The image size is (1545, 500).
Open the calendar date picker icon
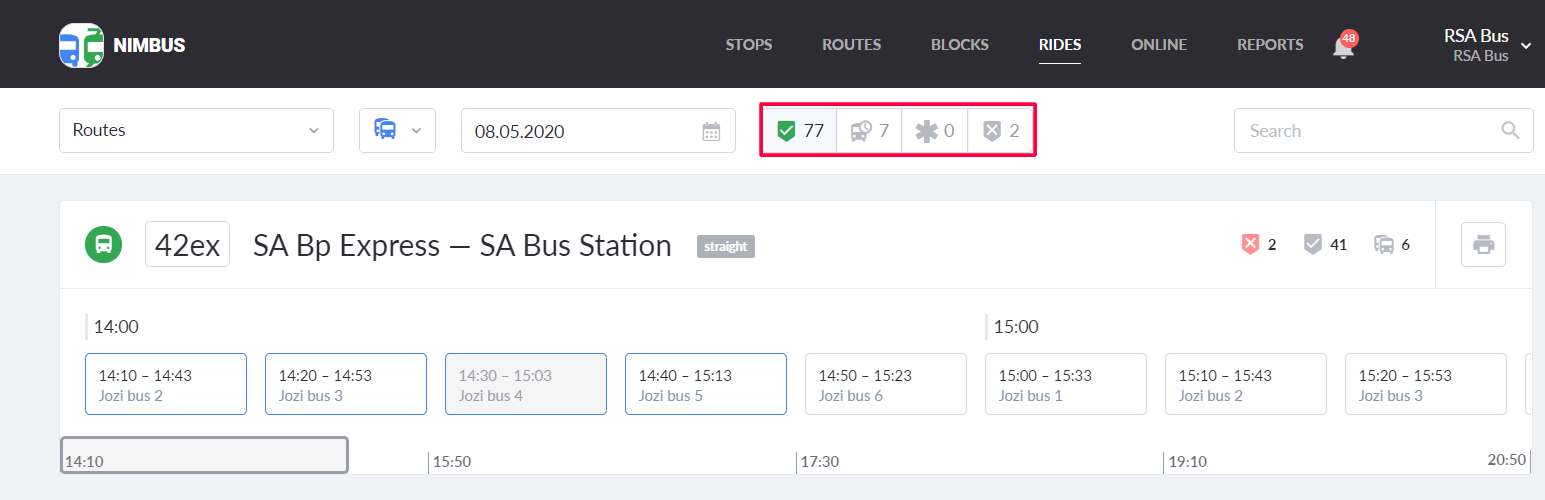pyautogui.click(x=711, y=131)
